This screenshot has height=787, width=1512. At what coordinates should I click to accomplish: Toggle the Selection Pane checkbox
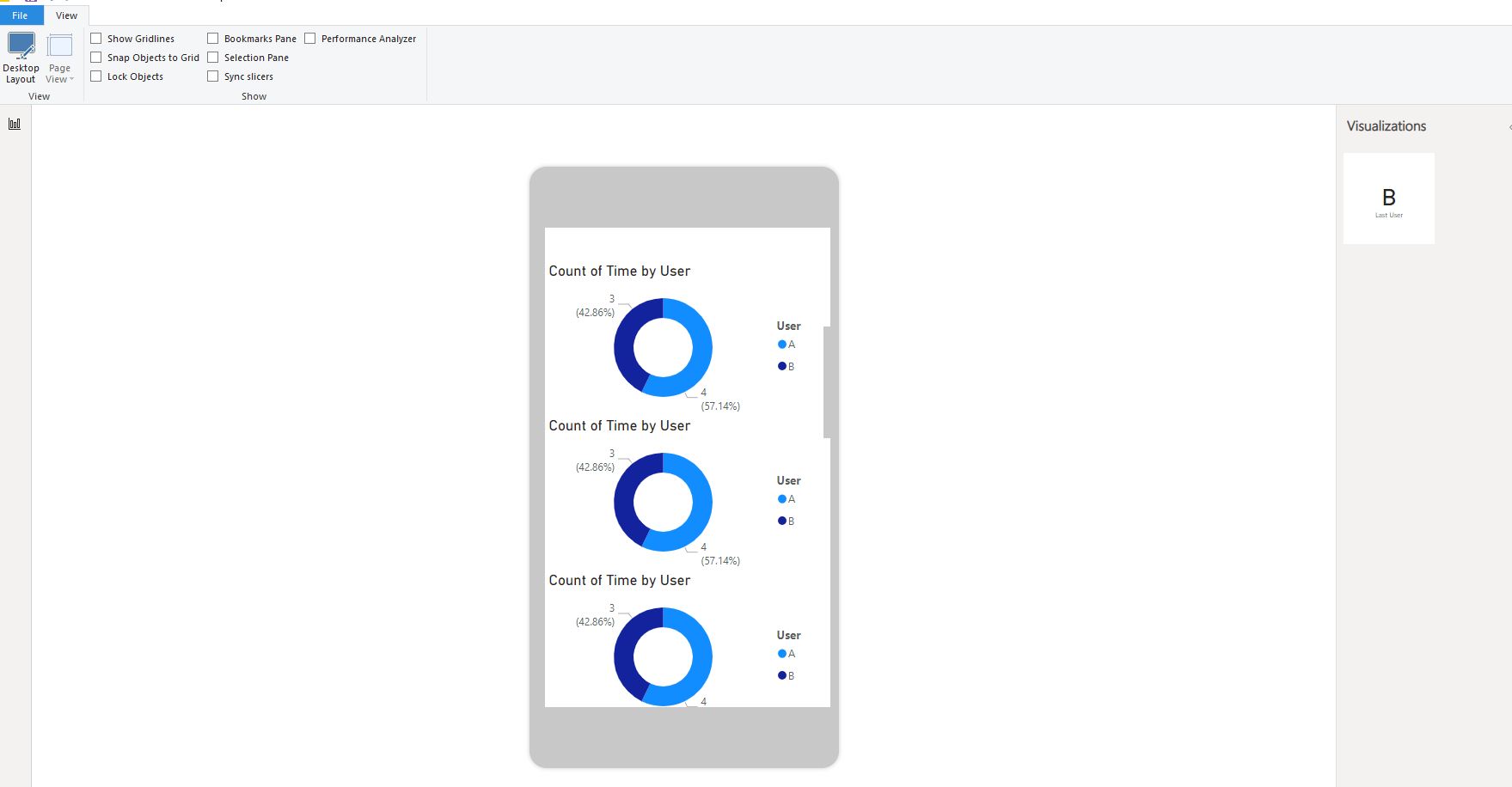[x=213, y=58]
